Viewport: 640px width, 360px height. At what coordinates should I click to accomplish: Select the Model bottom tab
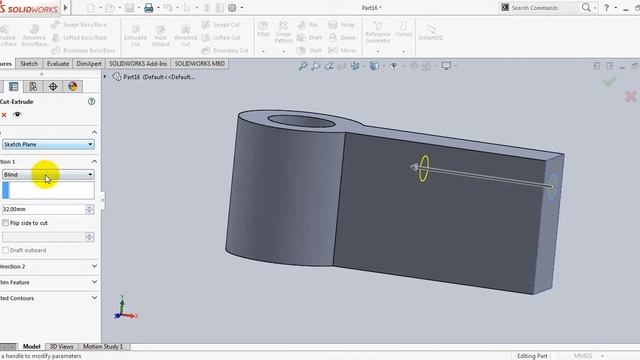tap(31, 347)
